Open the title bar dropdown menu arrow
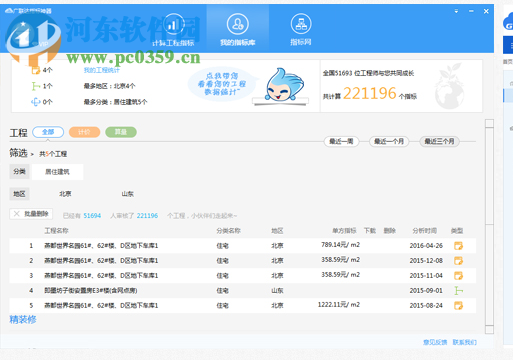The height and width of the screenshot is (360, 513). coord(456,11)
